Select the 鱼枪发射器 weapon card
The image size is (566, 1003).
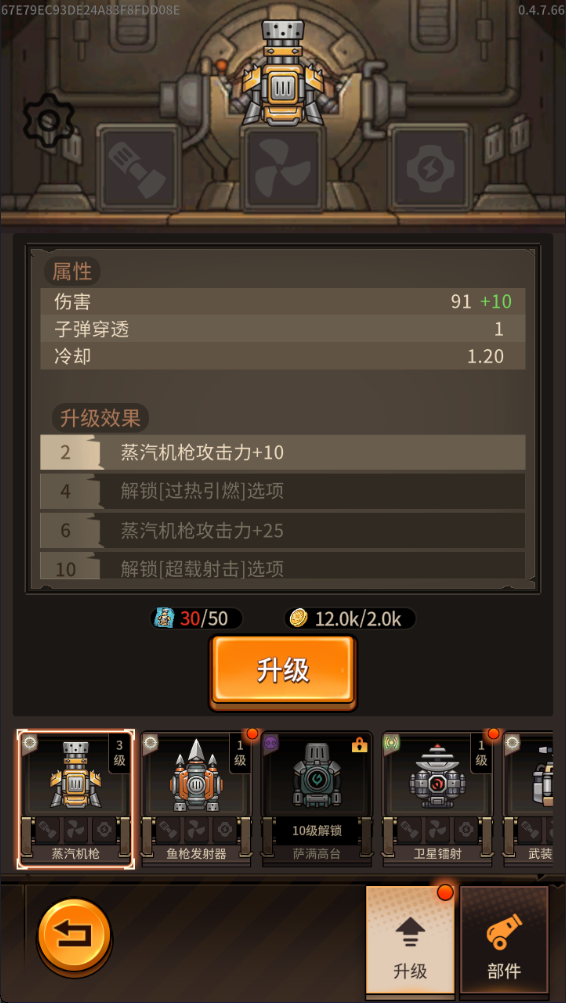coord(196,798)
